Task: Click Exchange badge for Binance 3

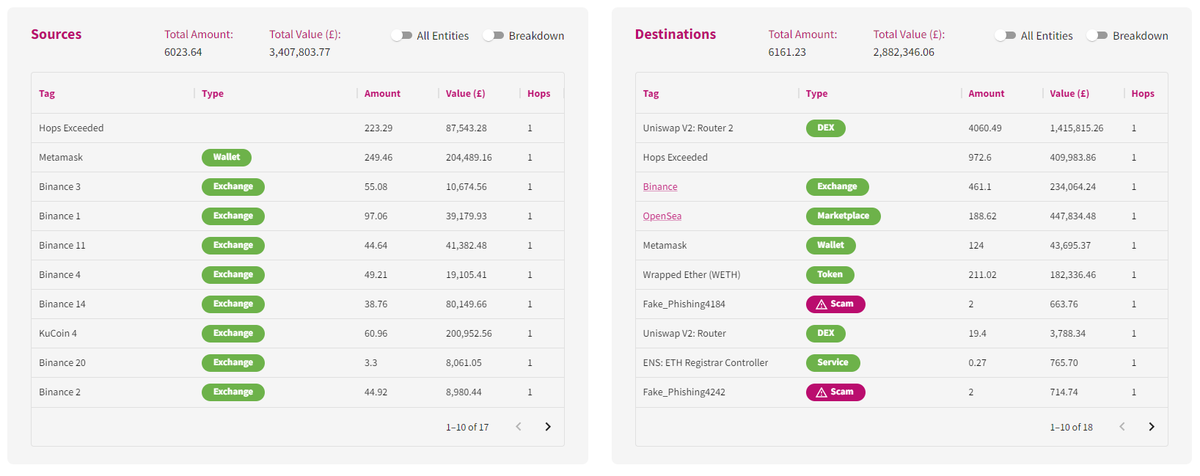Action: [233, 187]
